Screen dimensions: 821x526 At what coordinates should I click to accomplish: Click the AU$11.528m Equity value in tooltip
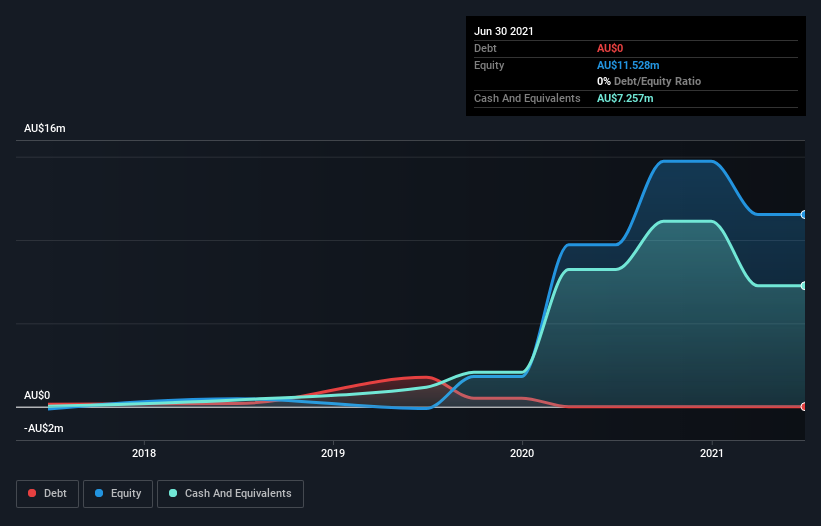point(628,65)
